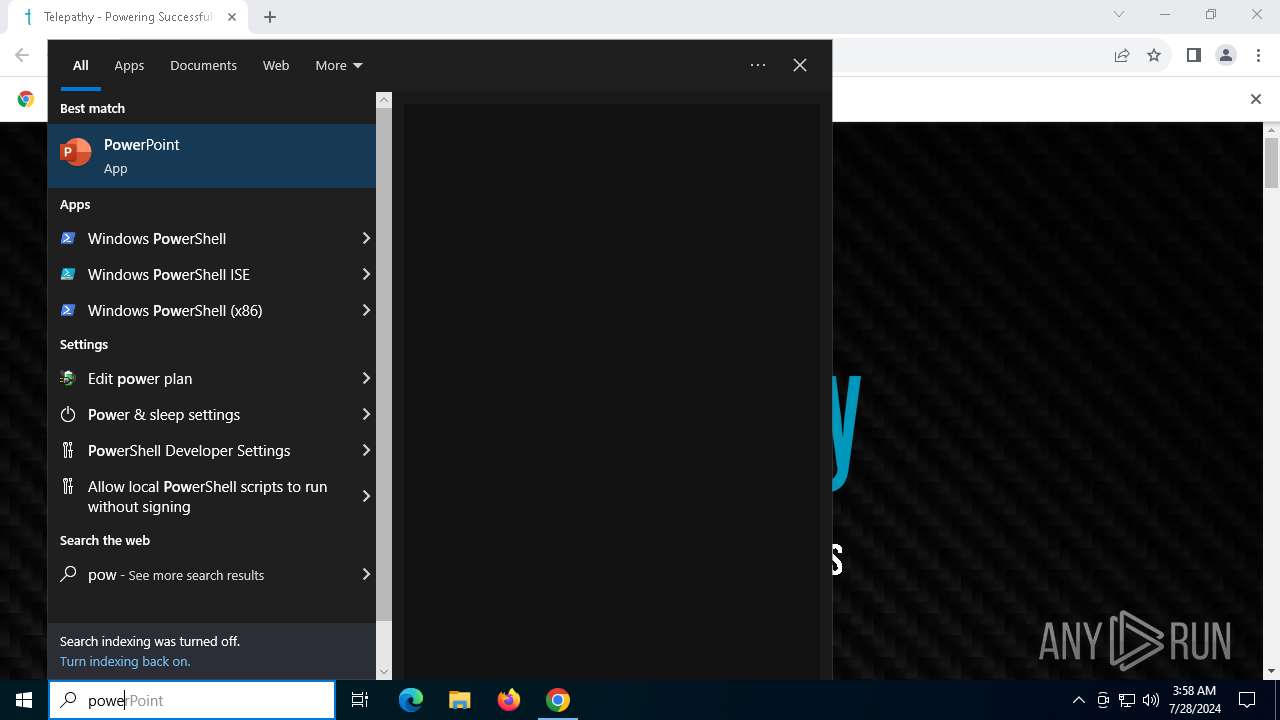The width and height of the screenshot is (1280, 720).
Task: Click the Chrome back arrow
Action: (x=22, y=55)
